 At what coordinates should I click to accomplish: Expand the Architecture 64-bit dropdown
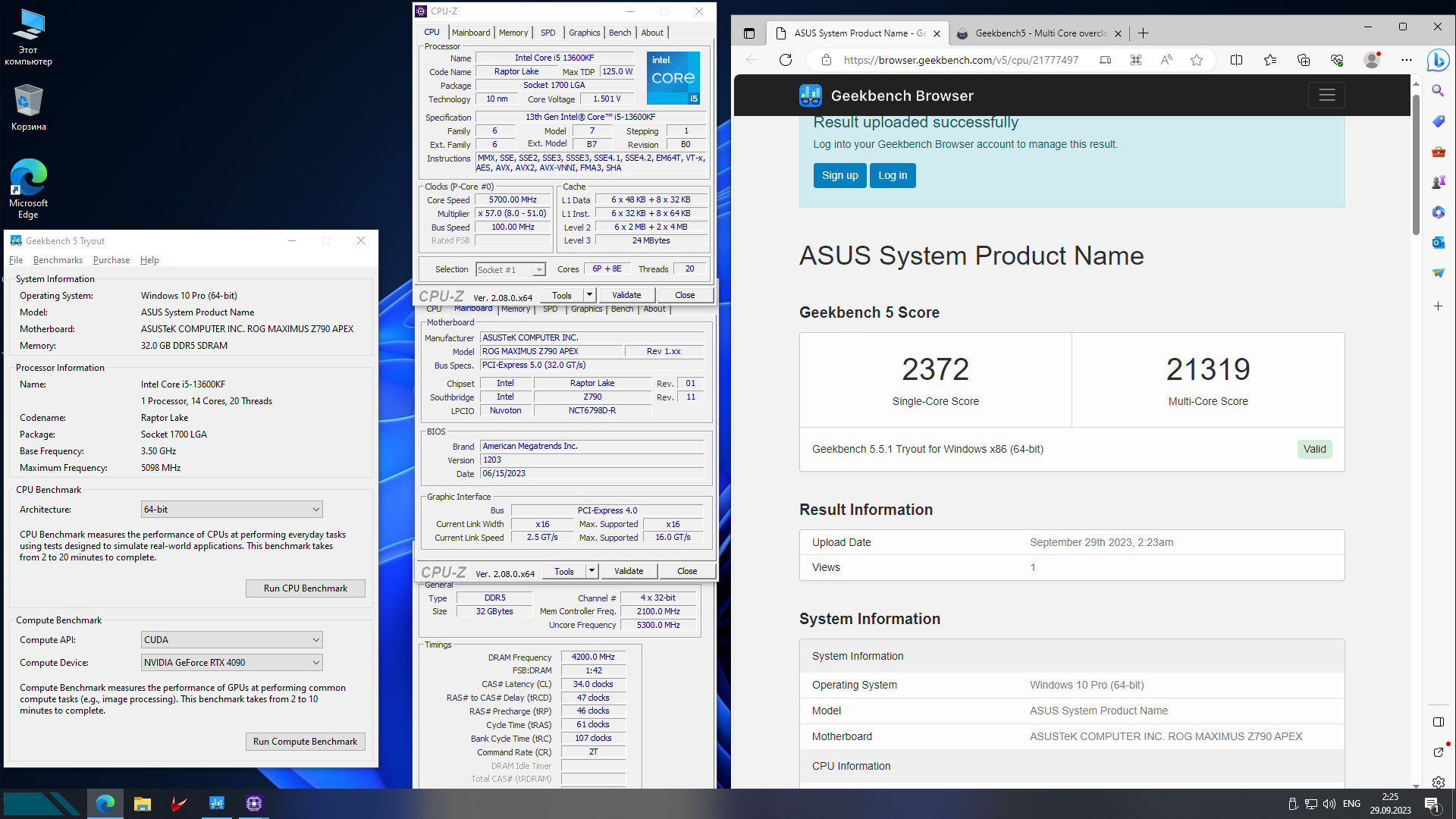[232, 510]
